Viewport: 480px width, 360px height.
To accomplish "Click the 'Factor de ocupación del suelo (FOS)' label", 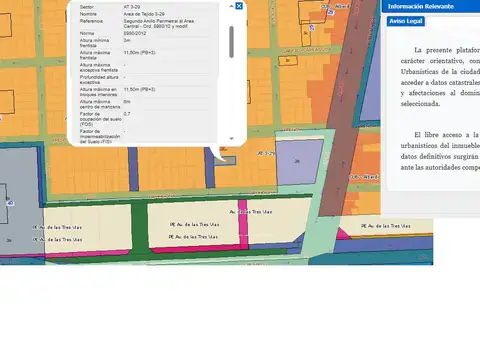I will tap(101, 119).
